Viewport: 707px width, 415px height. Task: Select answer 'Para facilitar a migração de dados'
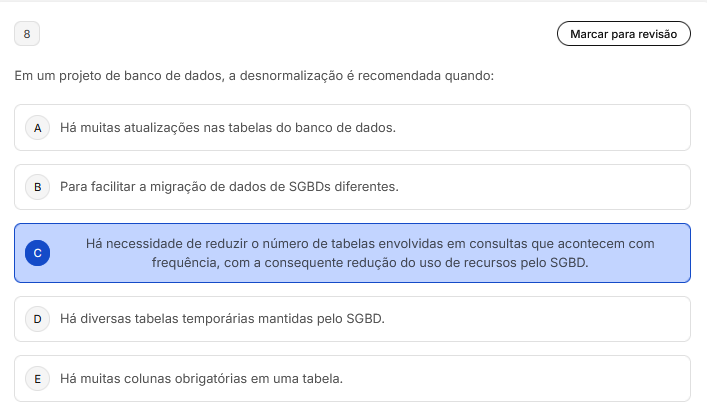click(x=229, y=187)
